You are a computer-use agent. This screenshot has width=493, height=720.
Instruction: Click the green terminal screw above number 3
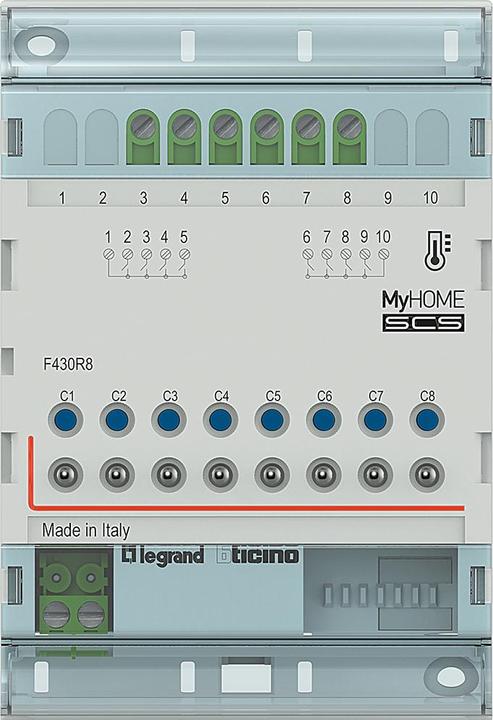pos(143,126)
